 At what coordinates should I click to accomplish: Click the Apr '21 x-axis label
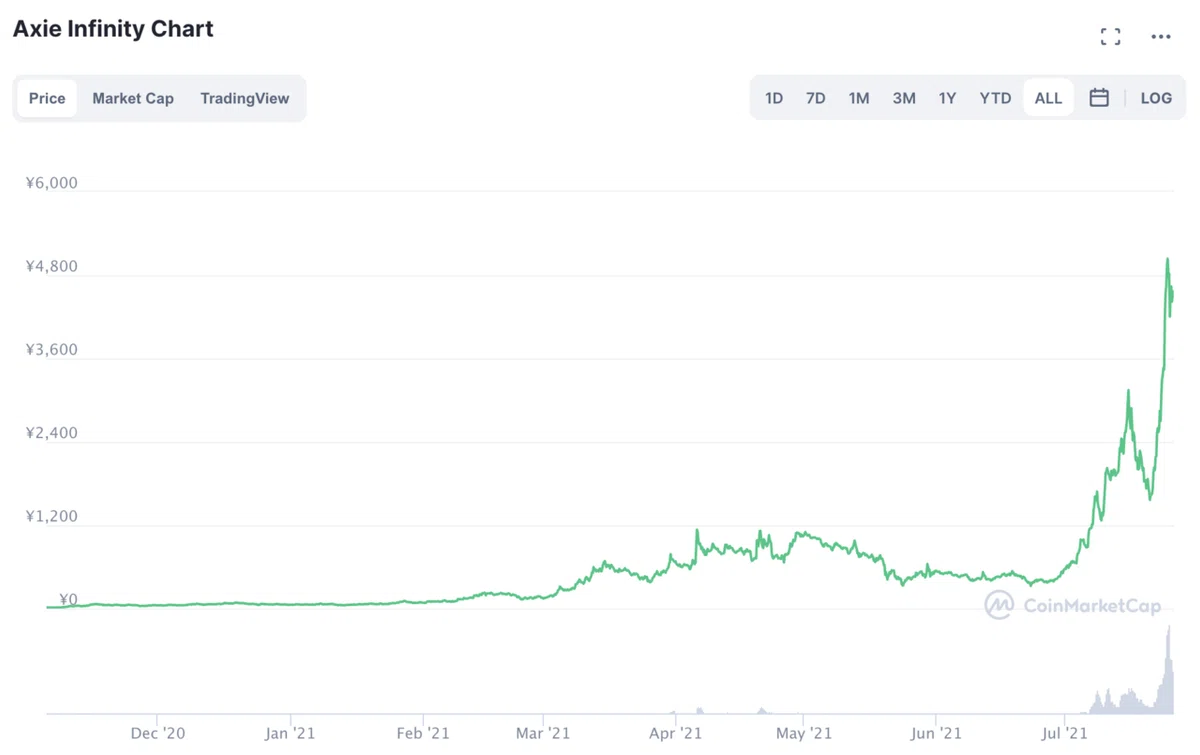pos(675,733)
